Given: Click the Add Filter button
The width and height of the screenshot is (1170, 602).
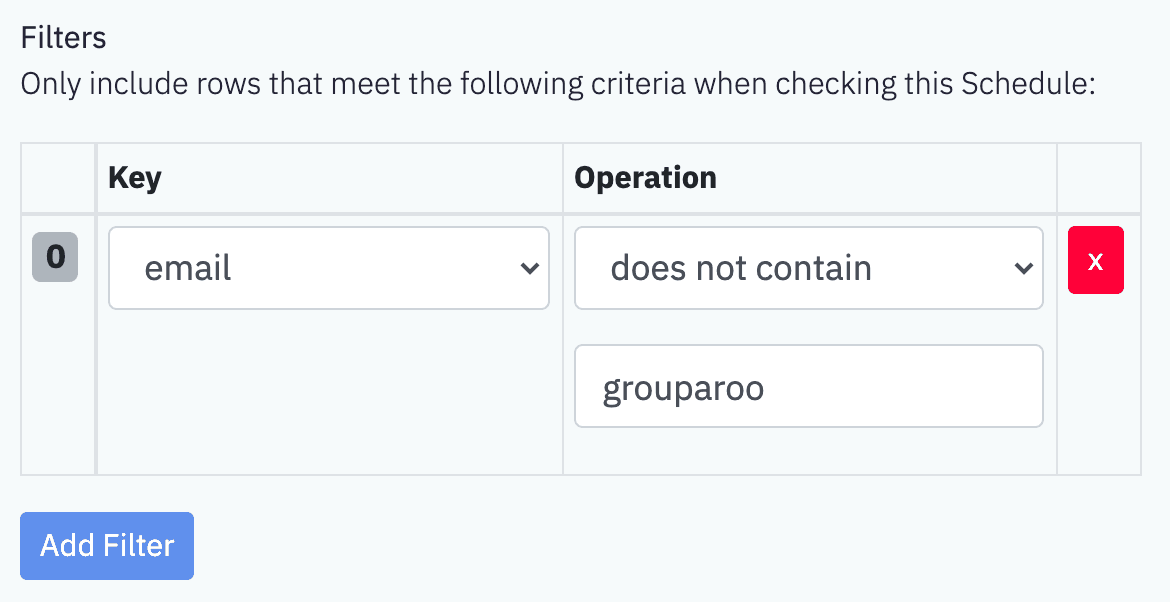Looking at the screenshot, I should tap(107, 545).
